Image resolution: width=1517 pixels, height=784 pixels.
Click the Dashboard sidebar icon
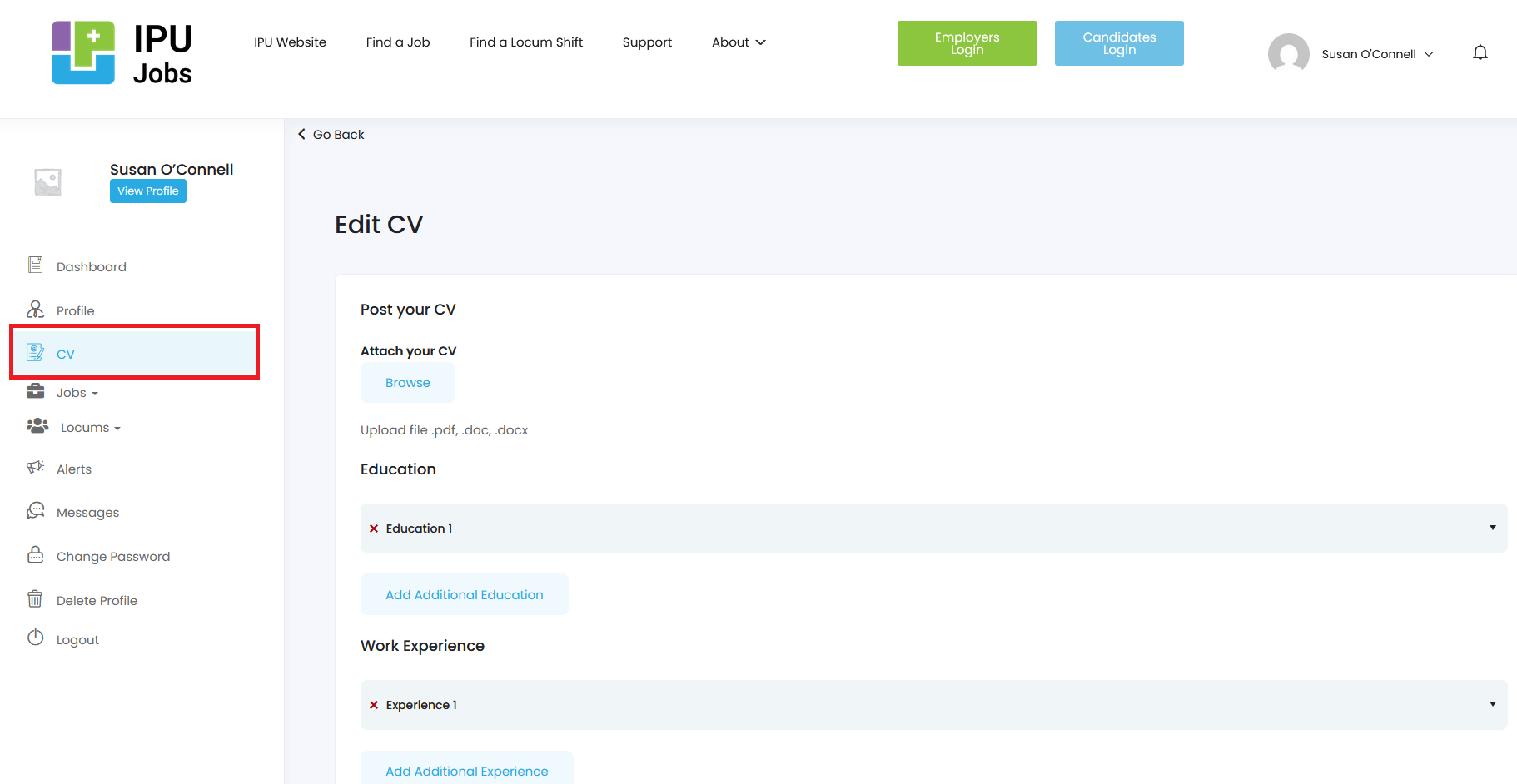(x=35, y=265)
